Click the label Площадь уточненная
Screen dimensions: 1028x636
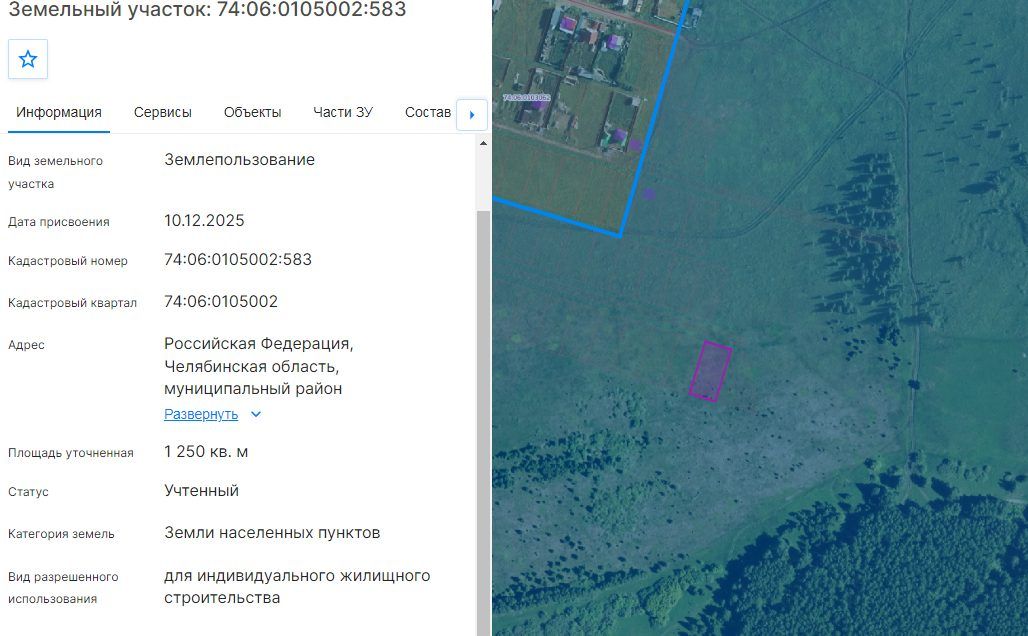71,453
